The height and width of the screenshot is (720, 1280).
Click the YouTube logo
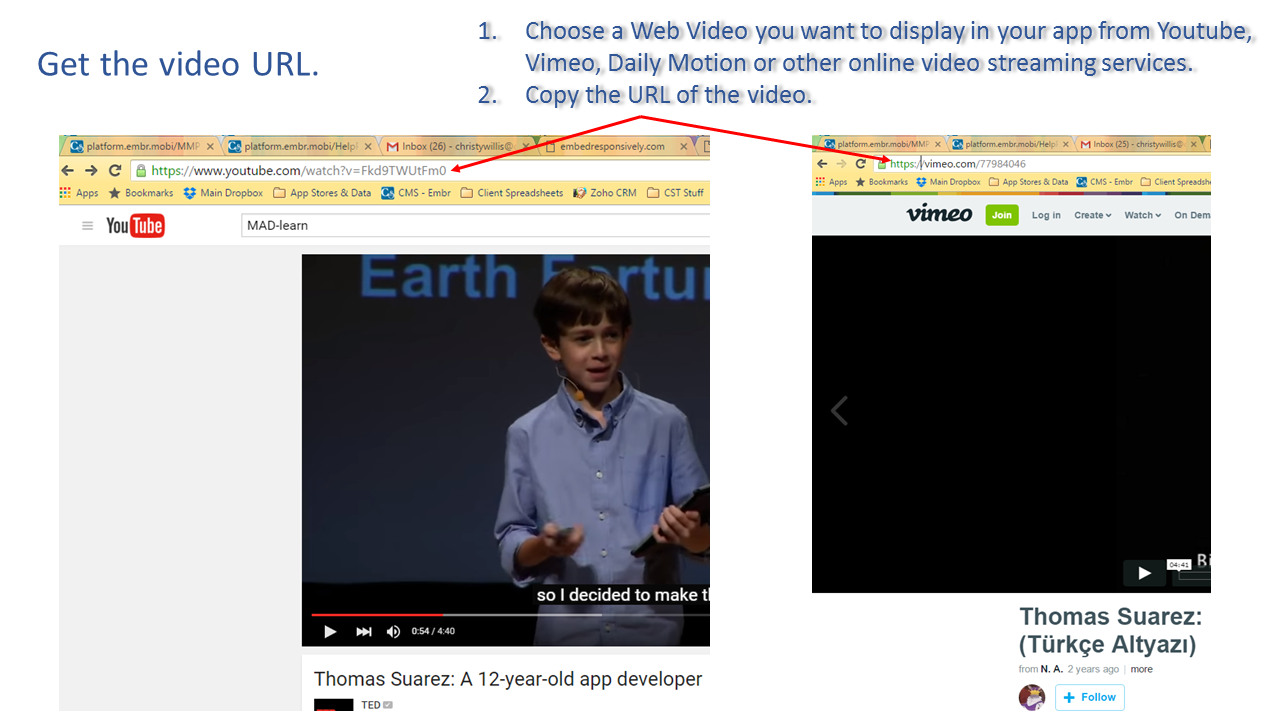click(x=135, y=226)
